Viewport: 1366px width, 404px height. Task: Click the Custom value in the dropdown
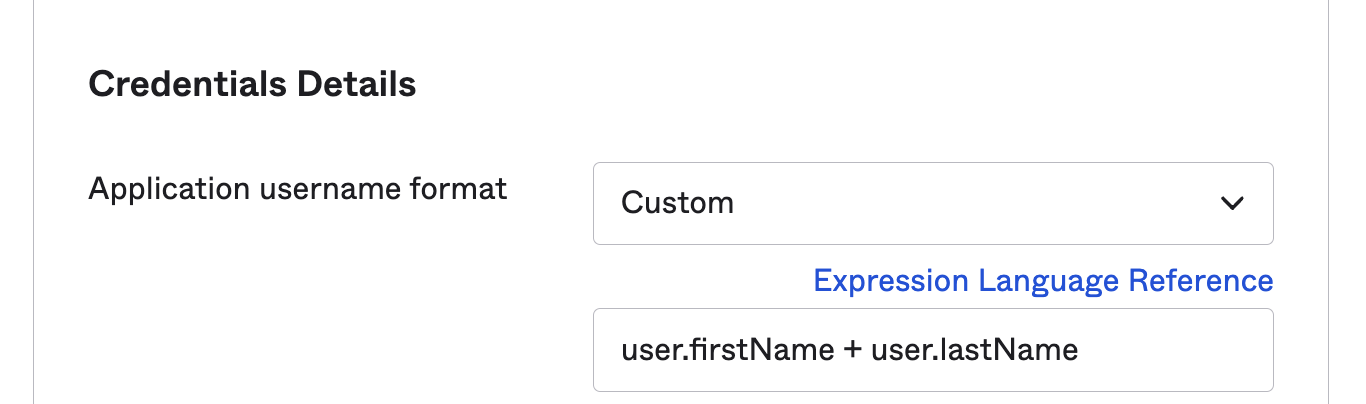[677, 203]
